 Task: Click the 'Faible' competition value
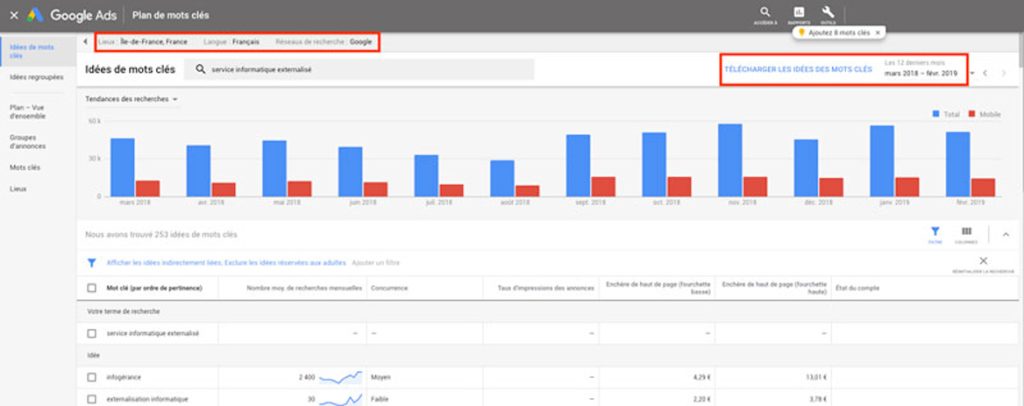[380, 399]
